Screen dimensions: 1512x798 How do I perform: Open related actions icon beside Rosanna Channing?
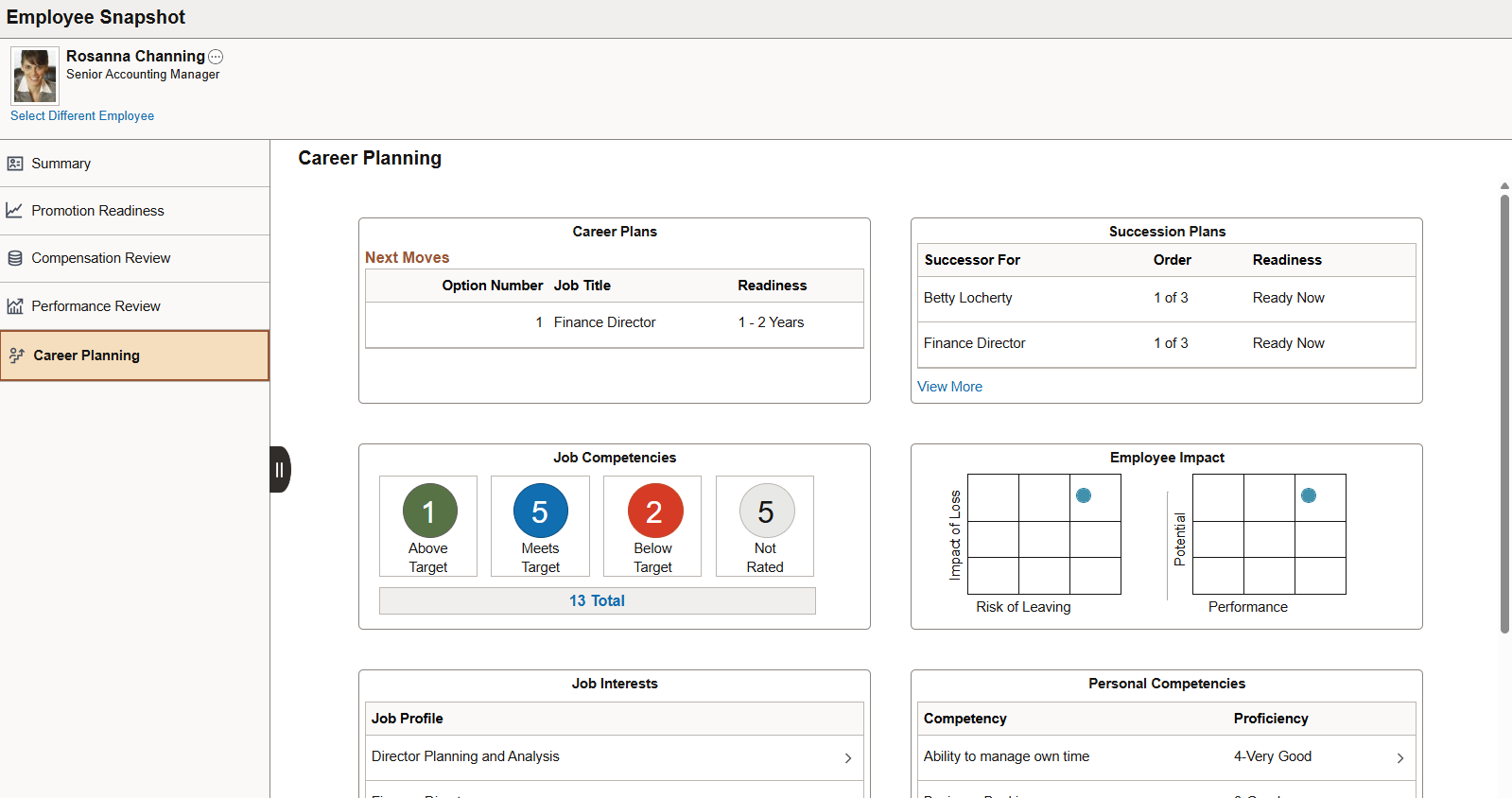click(x=216, y=57)
